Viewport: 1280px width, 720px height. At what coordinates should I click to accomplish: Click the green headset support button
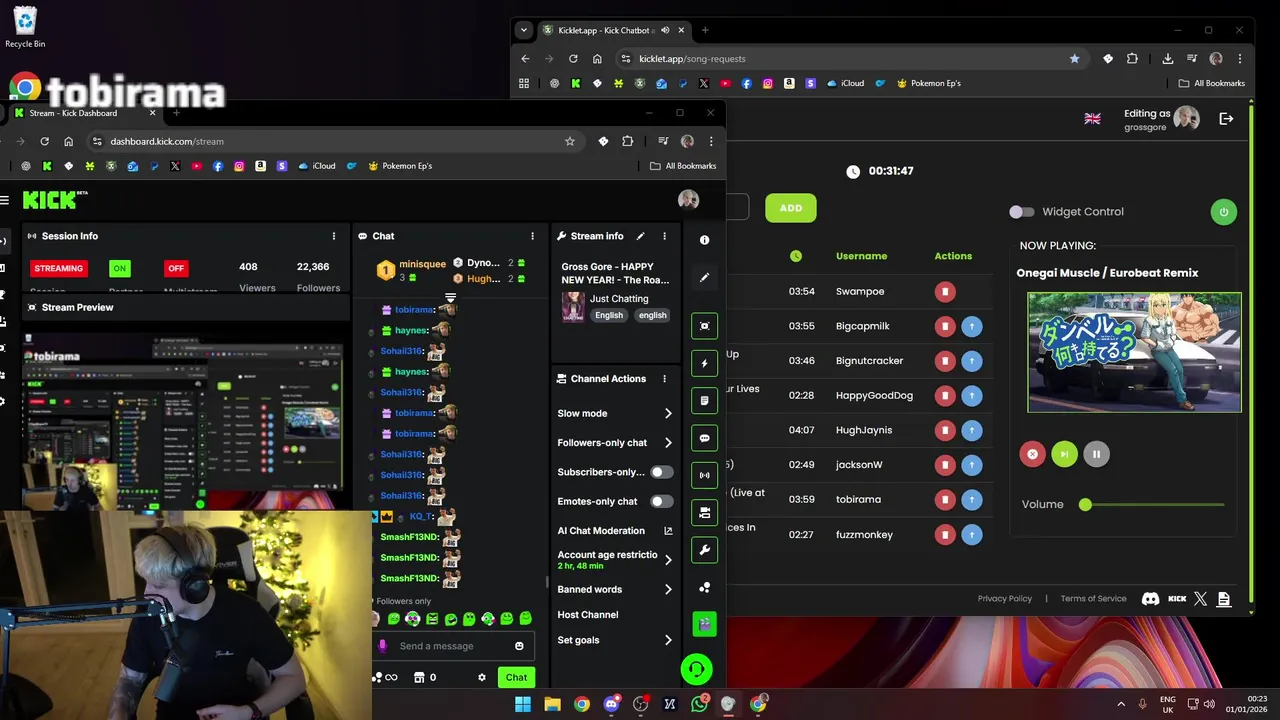tap(696, 669)
